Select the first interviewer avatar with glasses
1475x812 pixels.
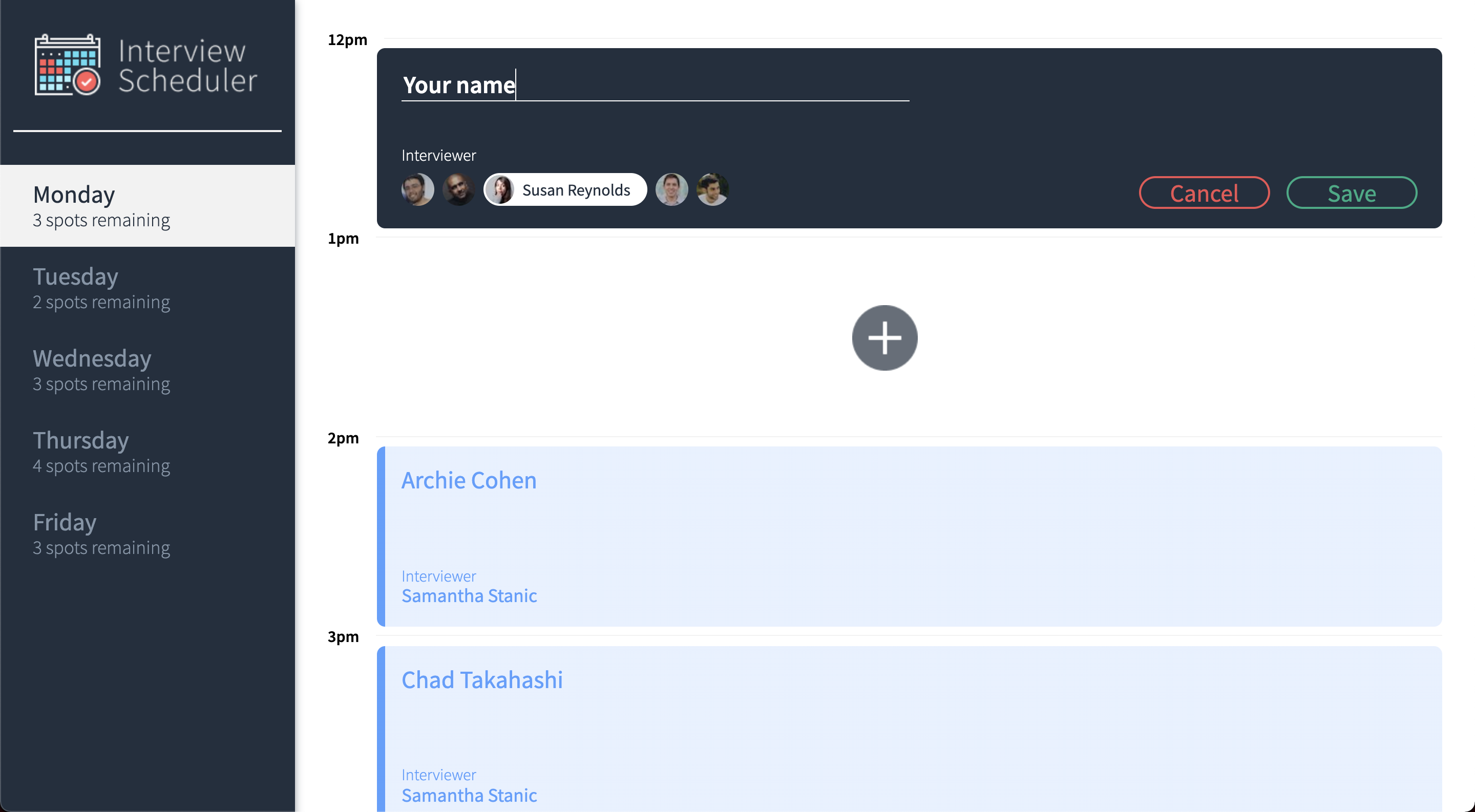click(x=417, y=189)
